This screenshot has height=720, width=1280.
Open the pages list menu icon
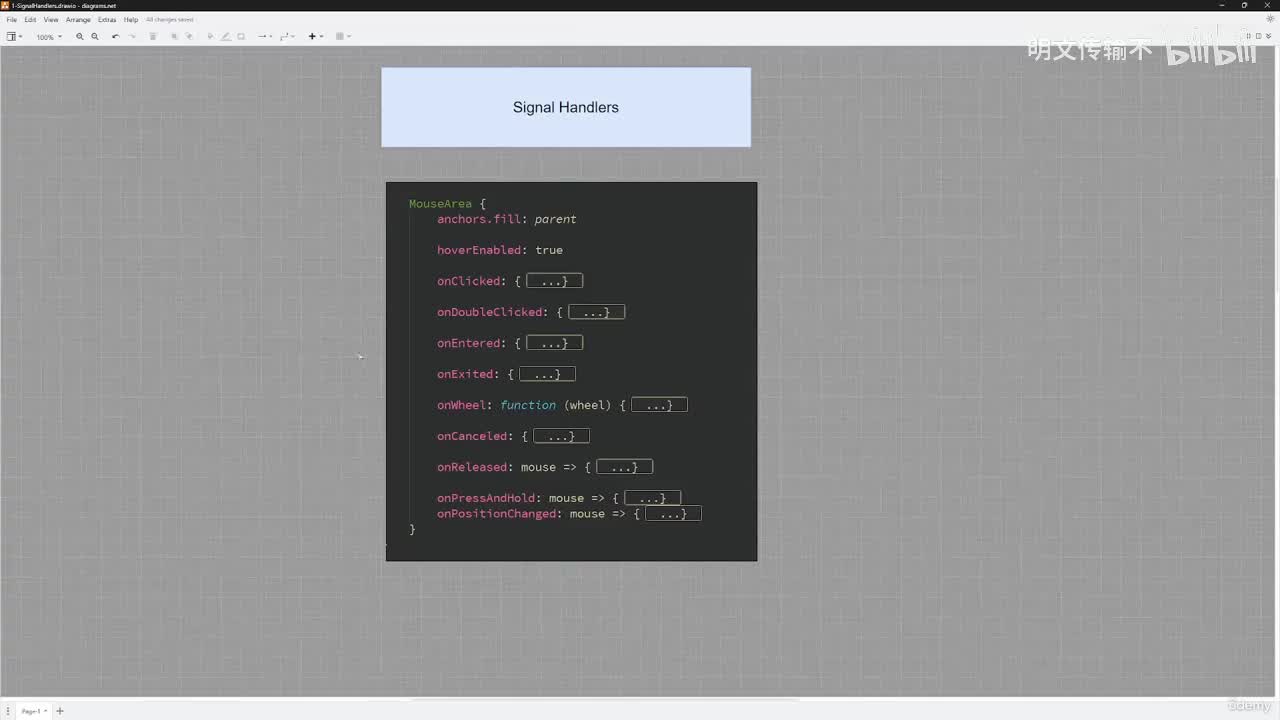[x=8, y=711]
